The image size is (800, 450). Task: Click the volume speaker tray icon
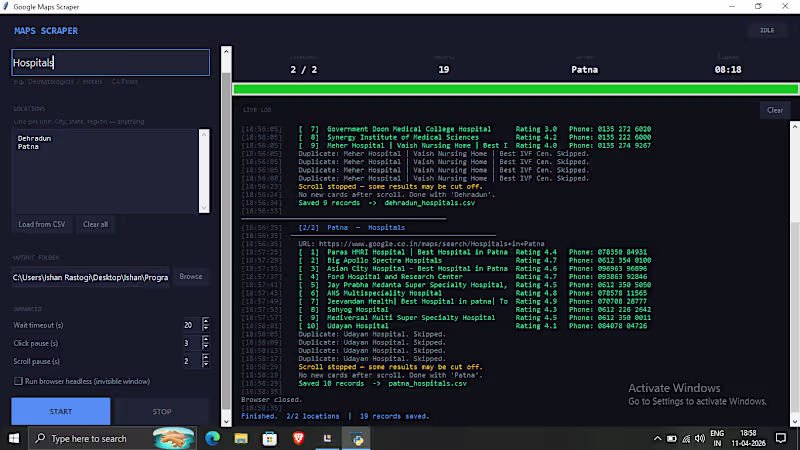(700, 438)
